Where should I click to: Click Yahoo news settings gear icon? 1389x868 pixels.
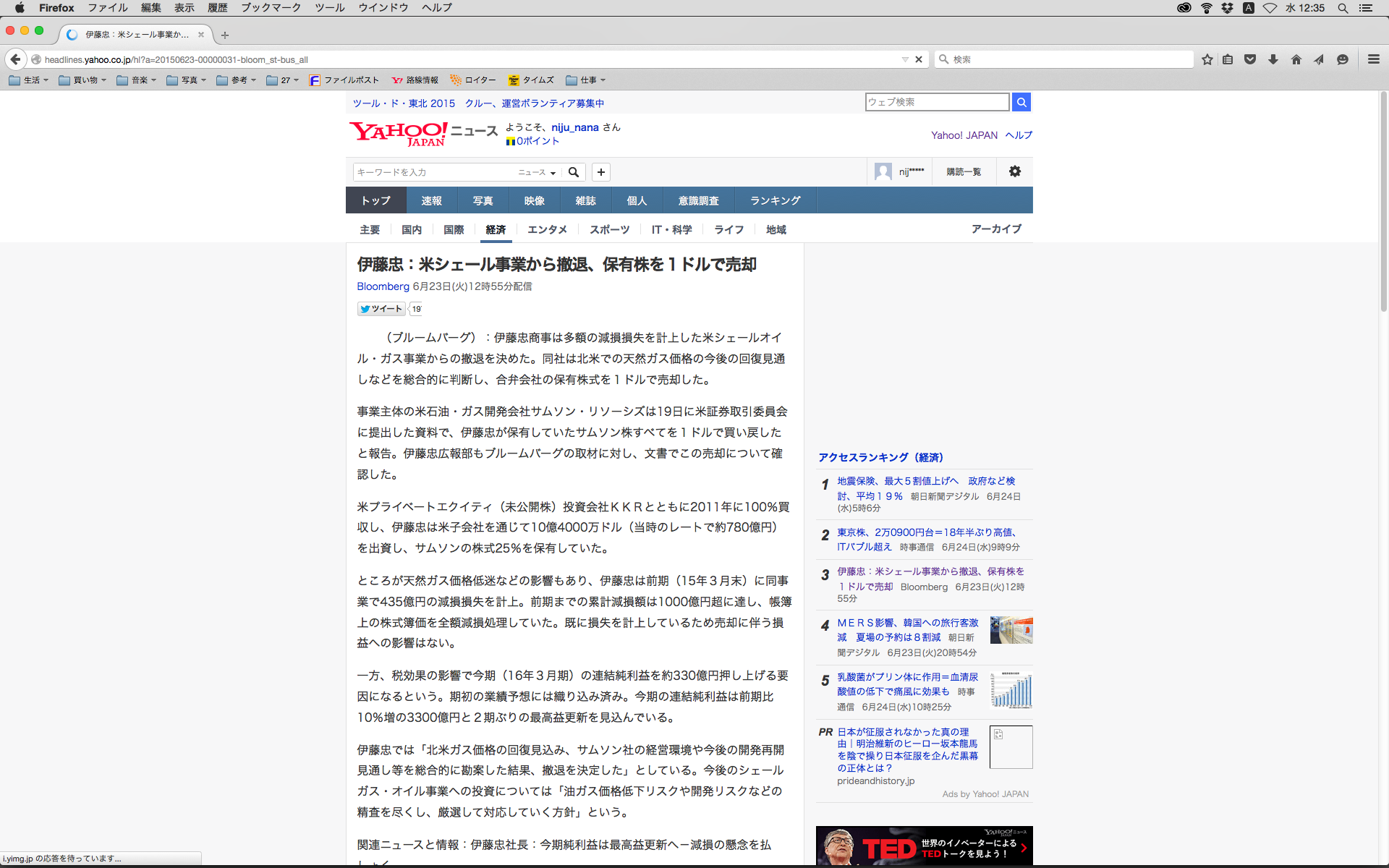1015,171
